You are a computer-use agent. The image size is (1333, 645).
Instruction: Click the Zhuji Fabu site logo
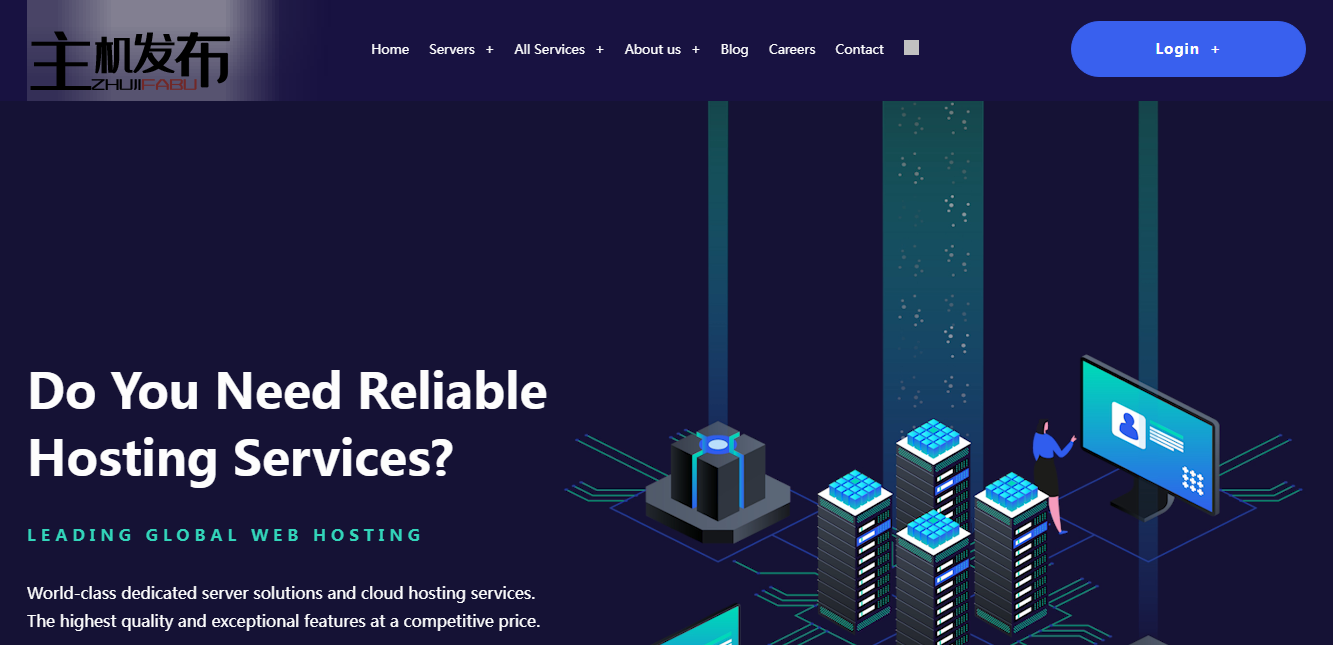[130, 58]
